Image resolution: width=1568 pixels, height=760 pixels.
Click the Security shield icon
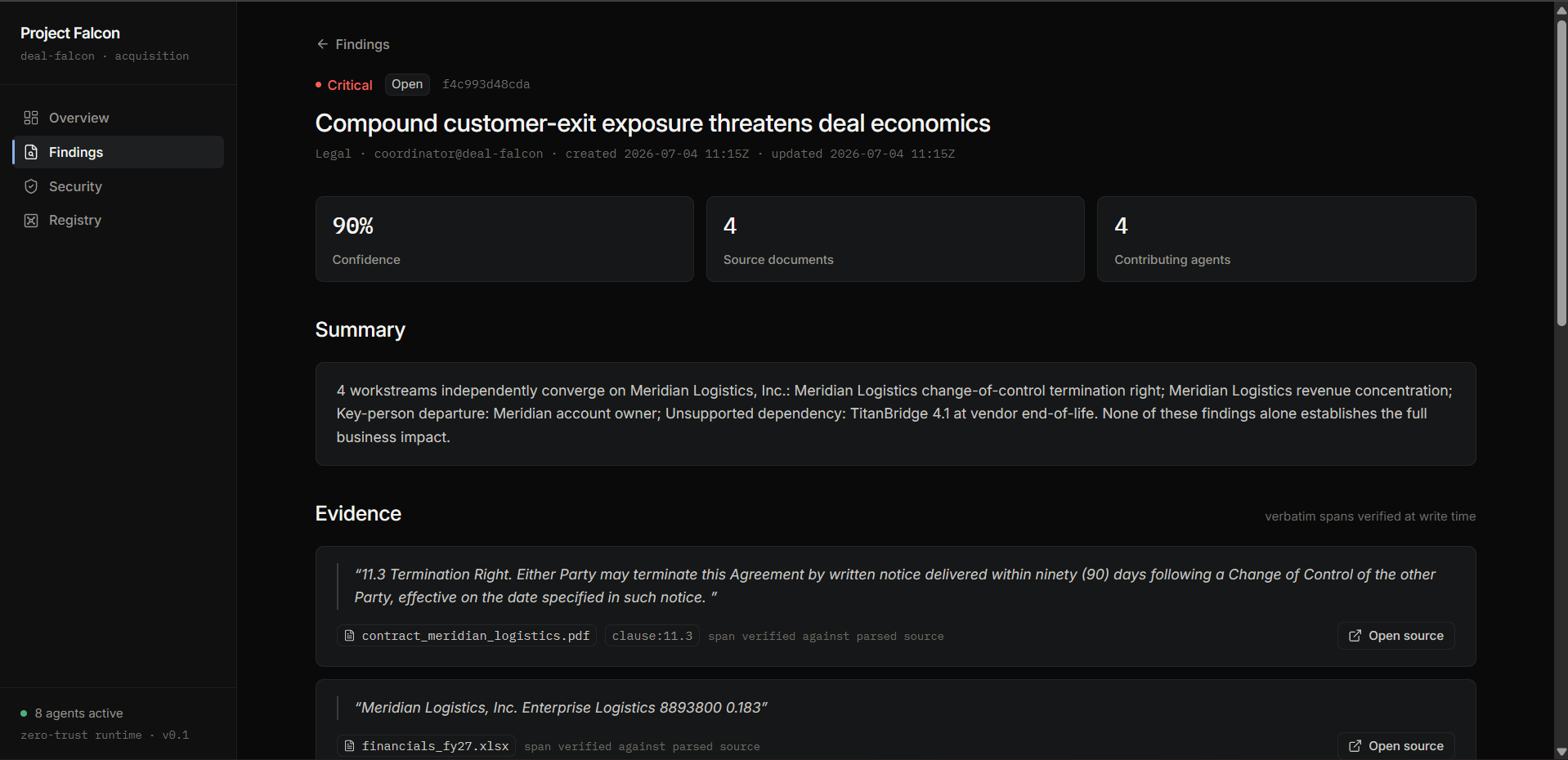point(31,186)
